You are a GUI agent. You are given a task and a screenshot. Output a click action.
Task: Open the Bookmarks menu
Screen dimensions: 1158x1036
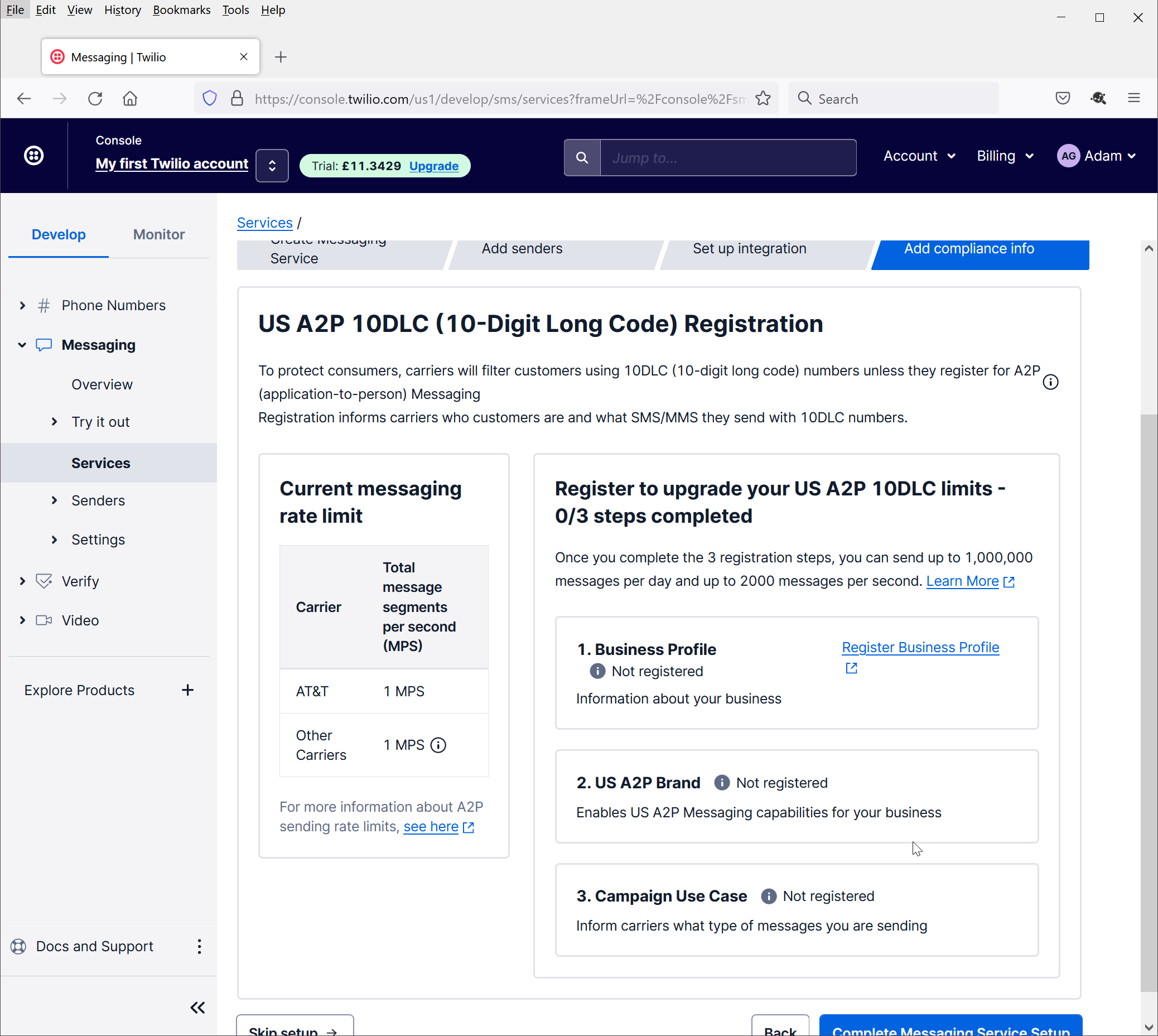click(x=181, y=9)
